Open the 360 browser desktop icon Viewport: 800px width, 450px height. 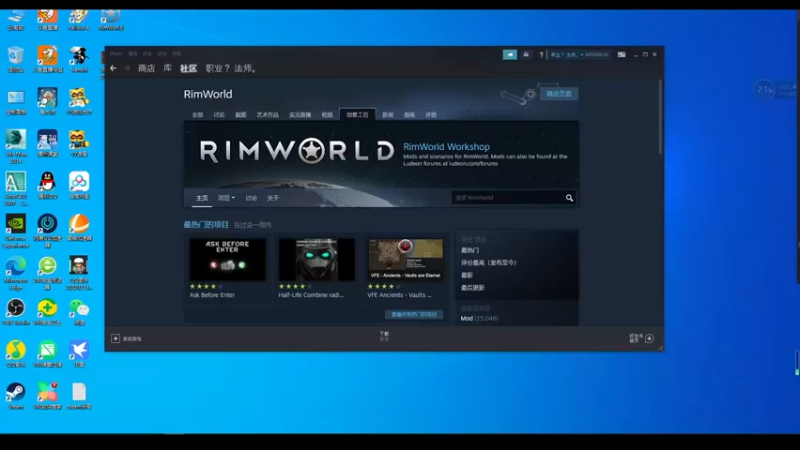coord(47,273)
